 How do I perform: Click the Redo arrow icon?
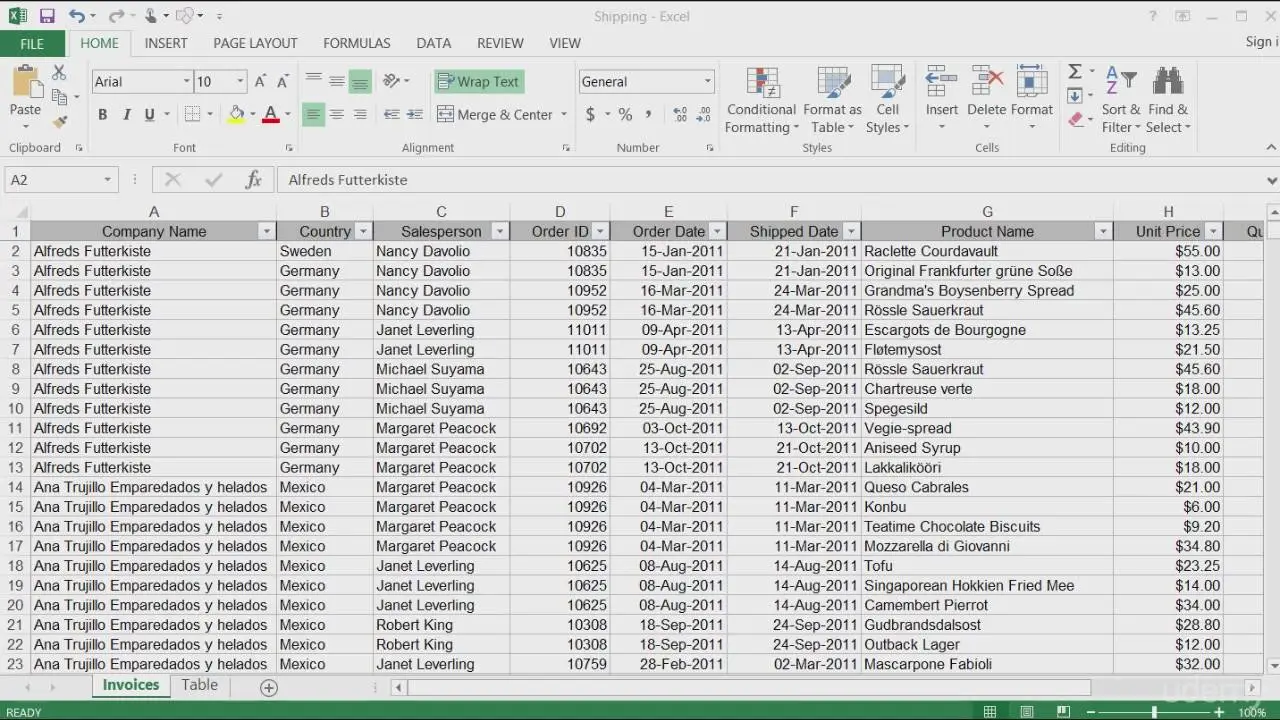(116, 16)
